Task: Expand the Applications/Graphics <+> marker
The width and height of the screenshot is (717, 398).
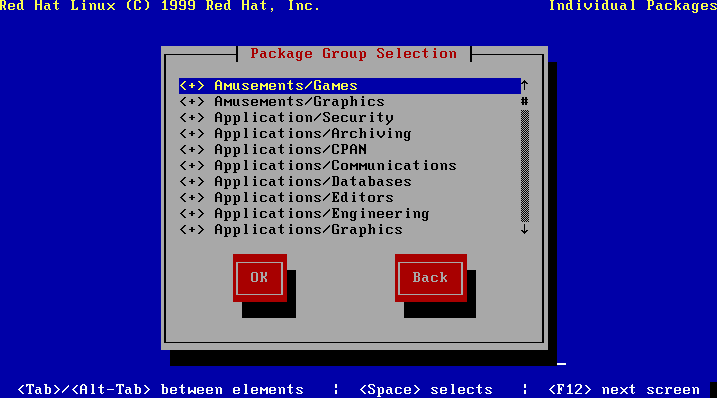Action: click(192, 230)
